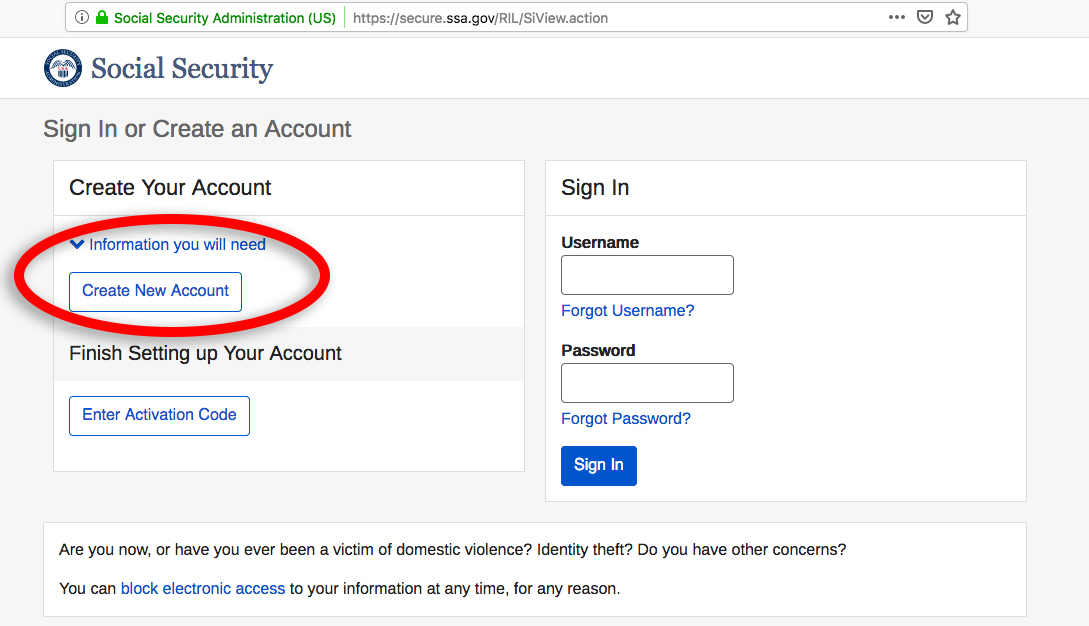
Task: Open the block electronic access link
Action: 203,589
